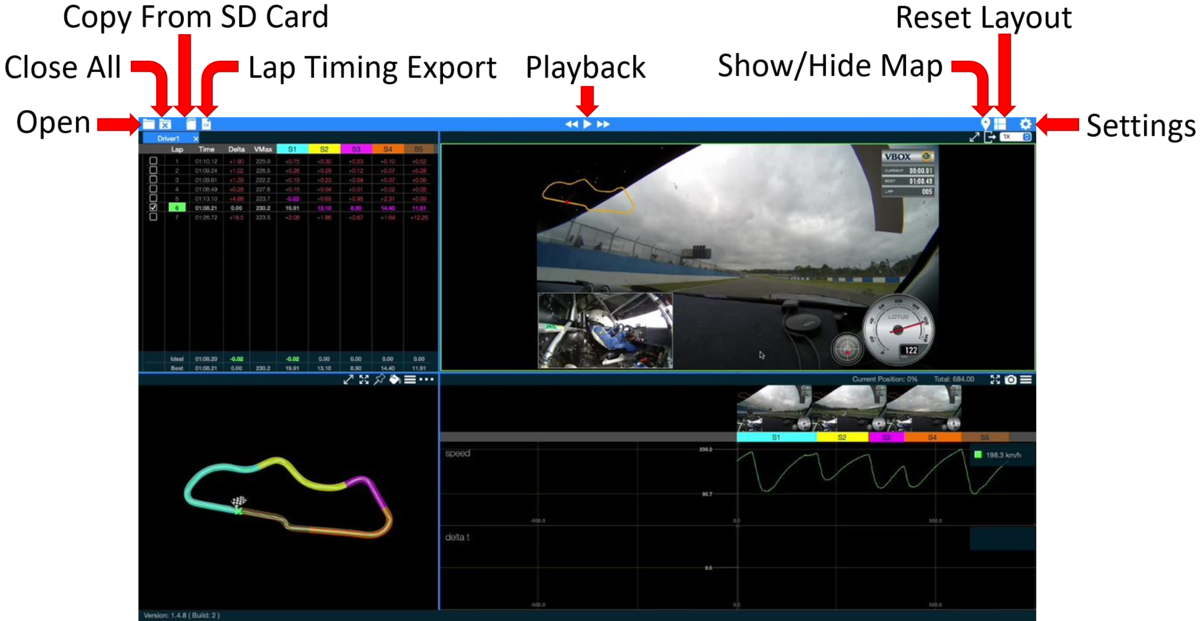Start video playback with the play button
This screenshot has width=1200, height=621.
588,124
